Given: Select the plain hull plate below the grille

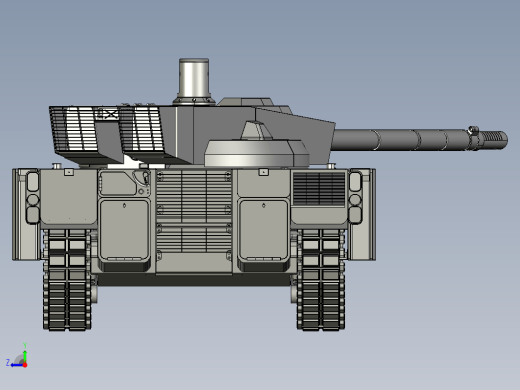Looking at the screenshot, I should point(194,263).
